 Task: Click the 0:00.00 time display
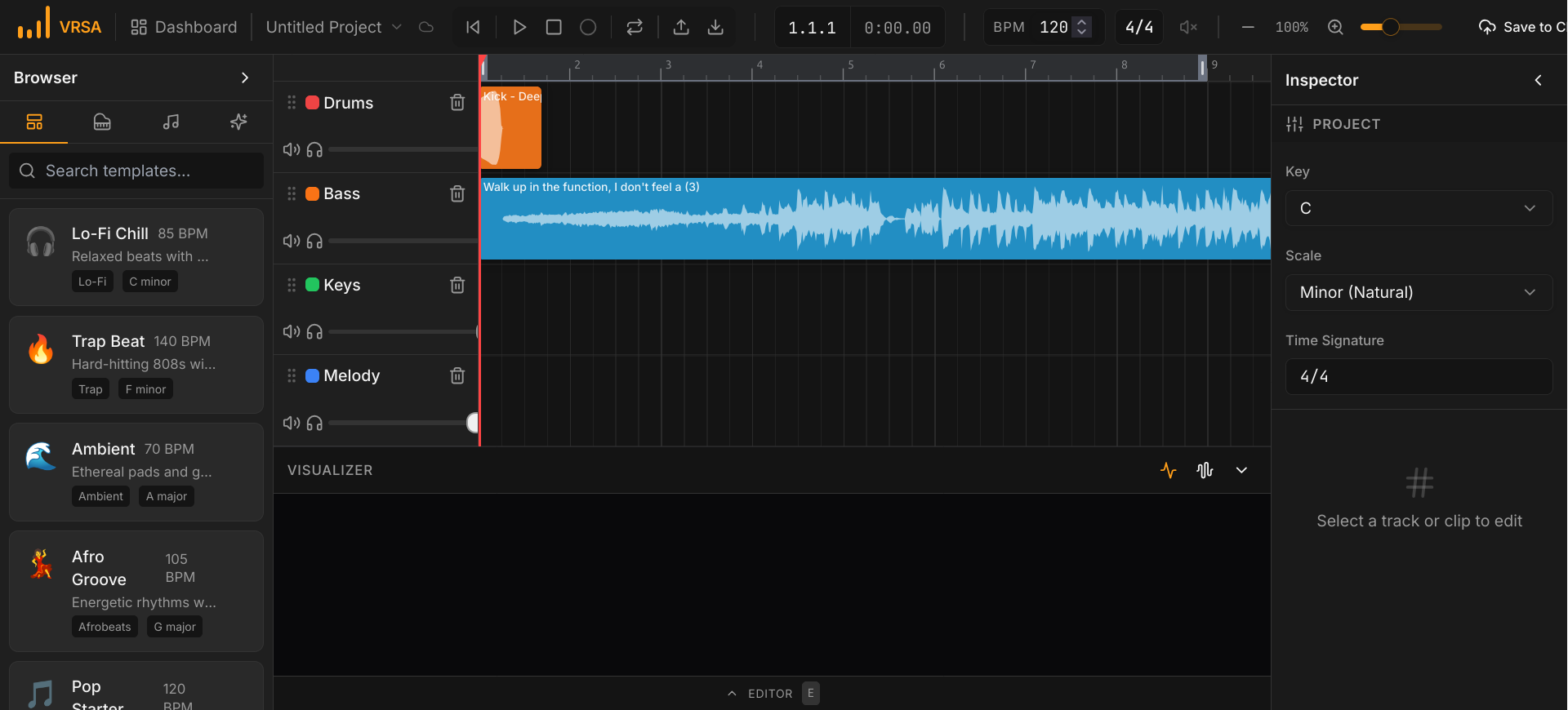[x=898, y=28]
